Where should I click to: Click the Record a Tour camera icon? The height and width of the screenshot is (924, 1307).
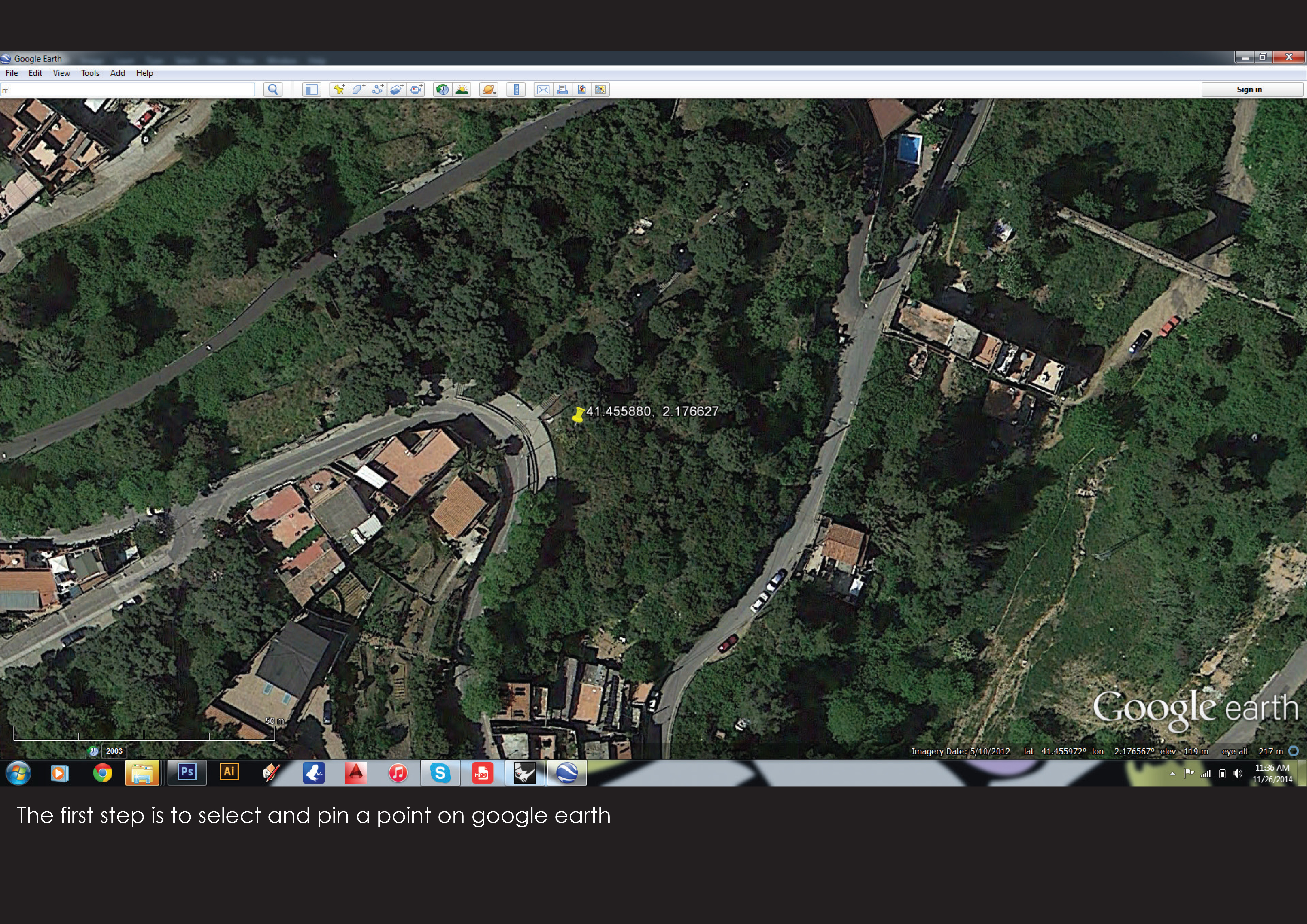(416, 89)
